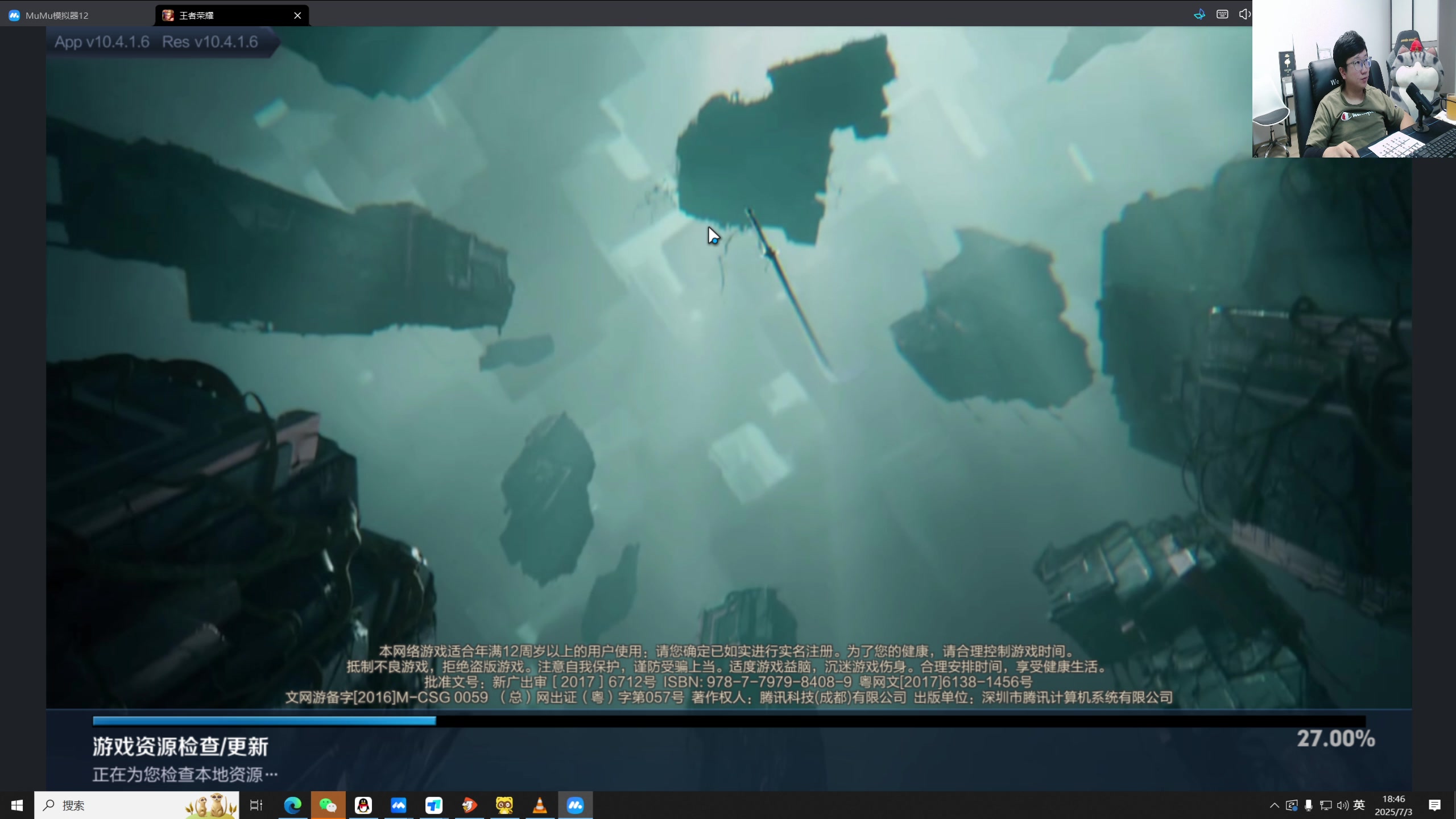
Task: Click the blue resource update progress bar
Action: [x=264, y=721]
